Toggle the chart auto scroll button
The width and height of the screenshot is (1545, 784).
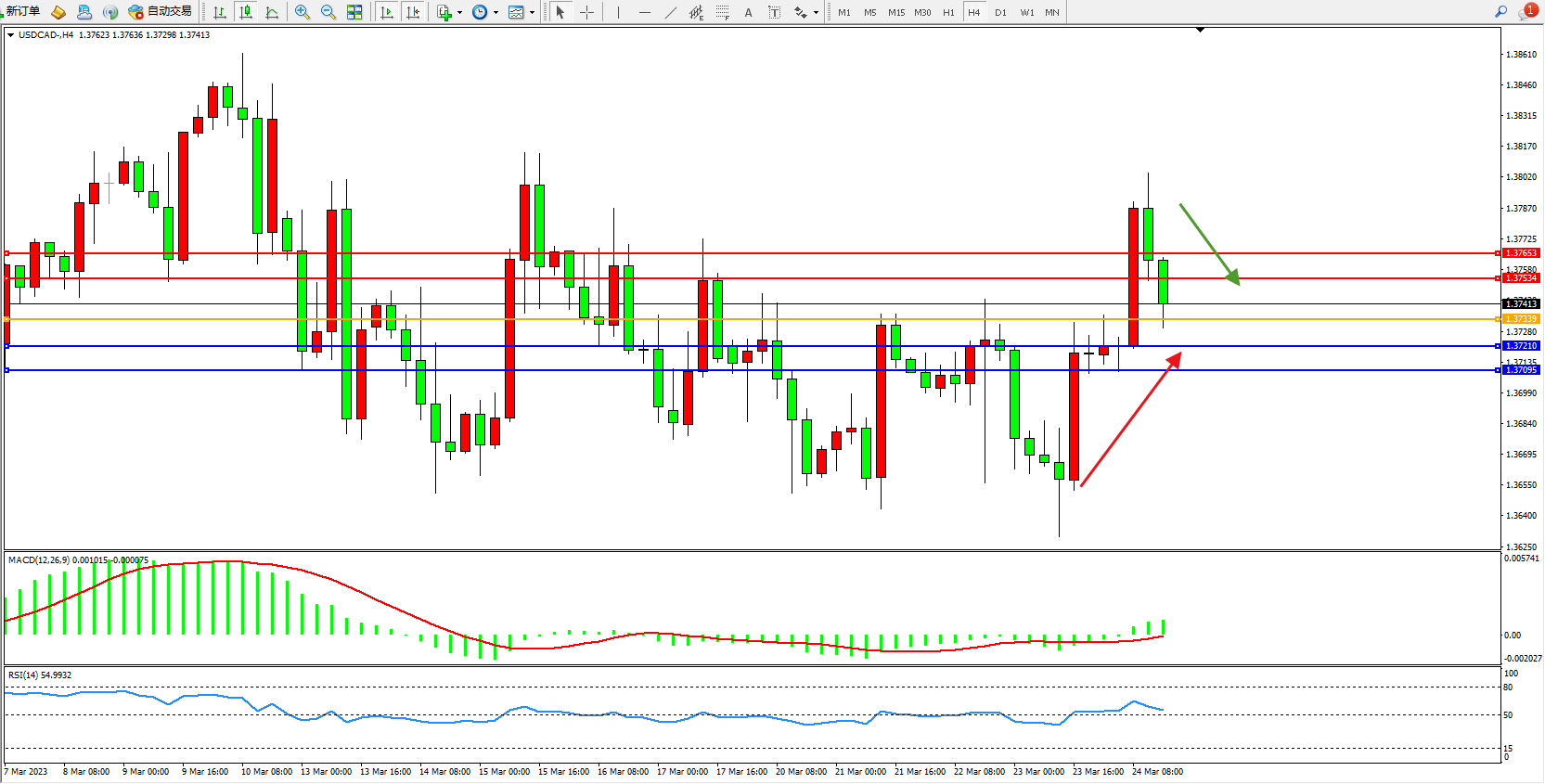tap(387, 12)
